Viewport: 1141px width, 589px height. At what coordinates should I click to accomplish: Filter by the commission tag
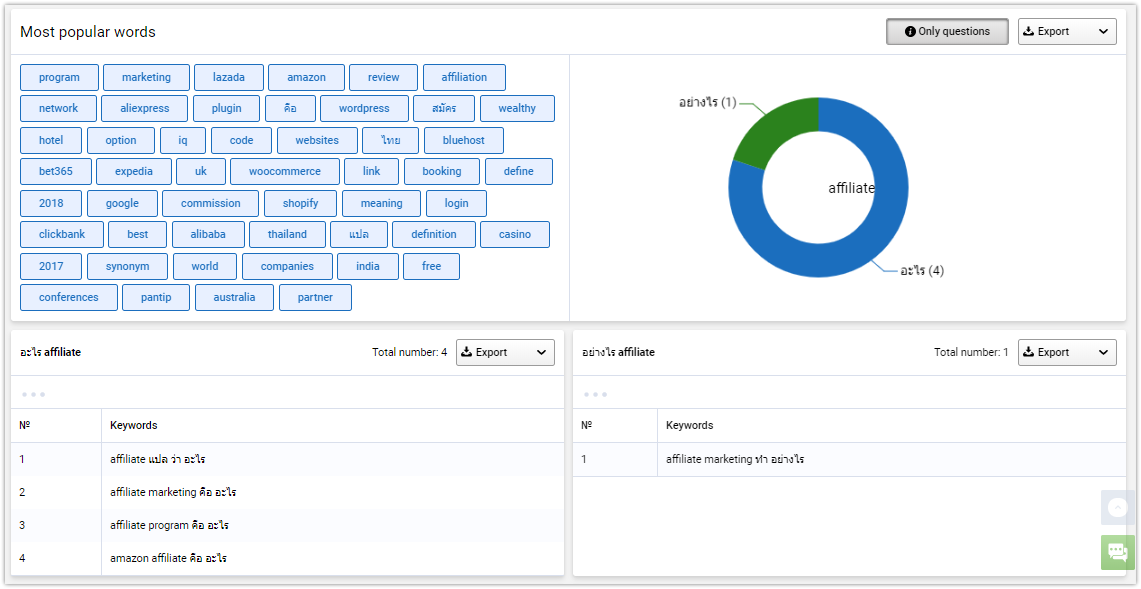[210, 204]
